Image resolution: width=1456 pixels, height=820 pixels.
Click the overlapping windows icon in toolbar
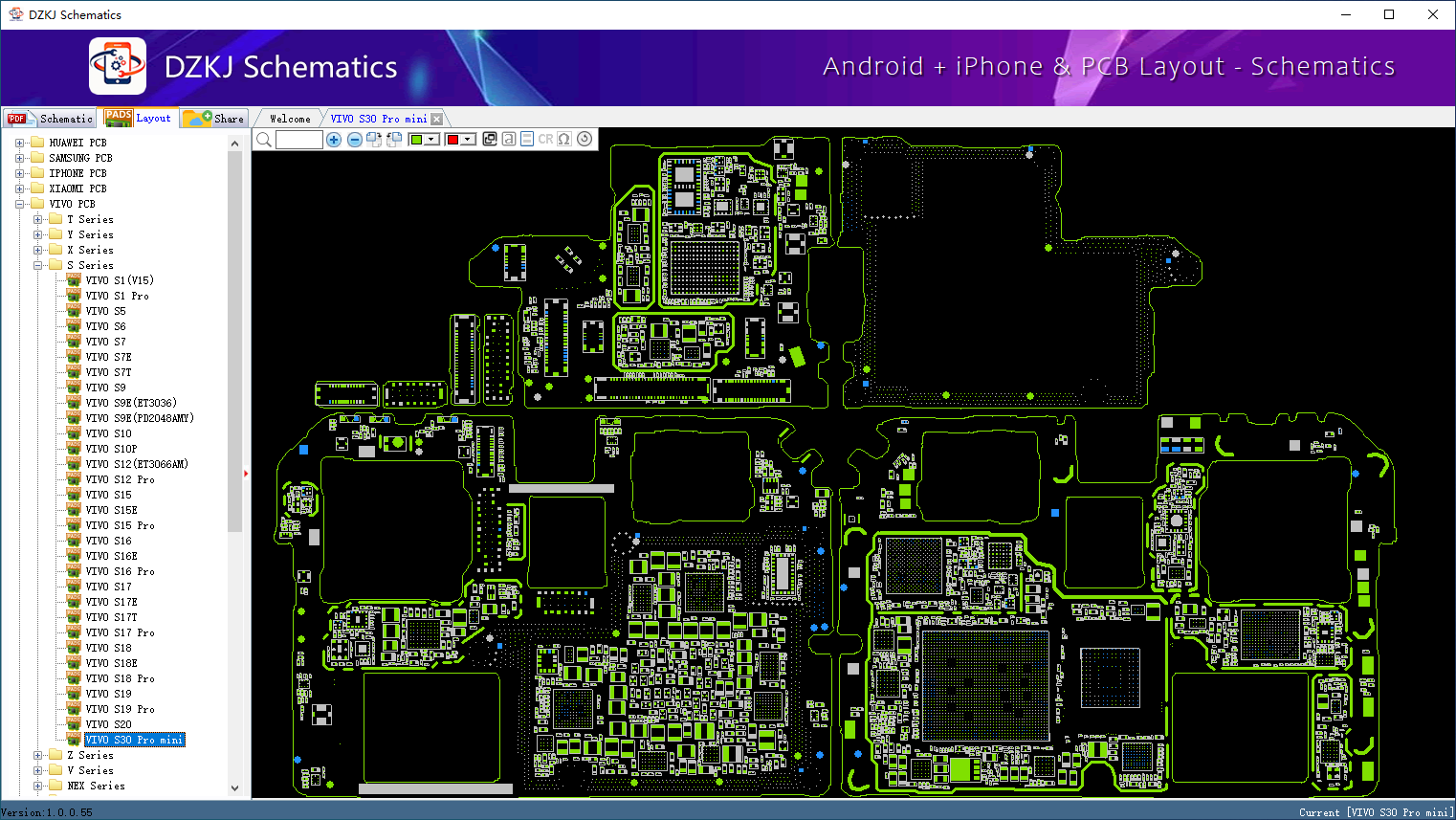490,139
